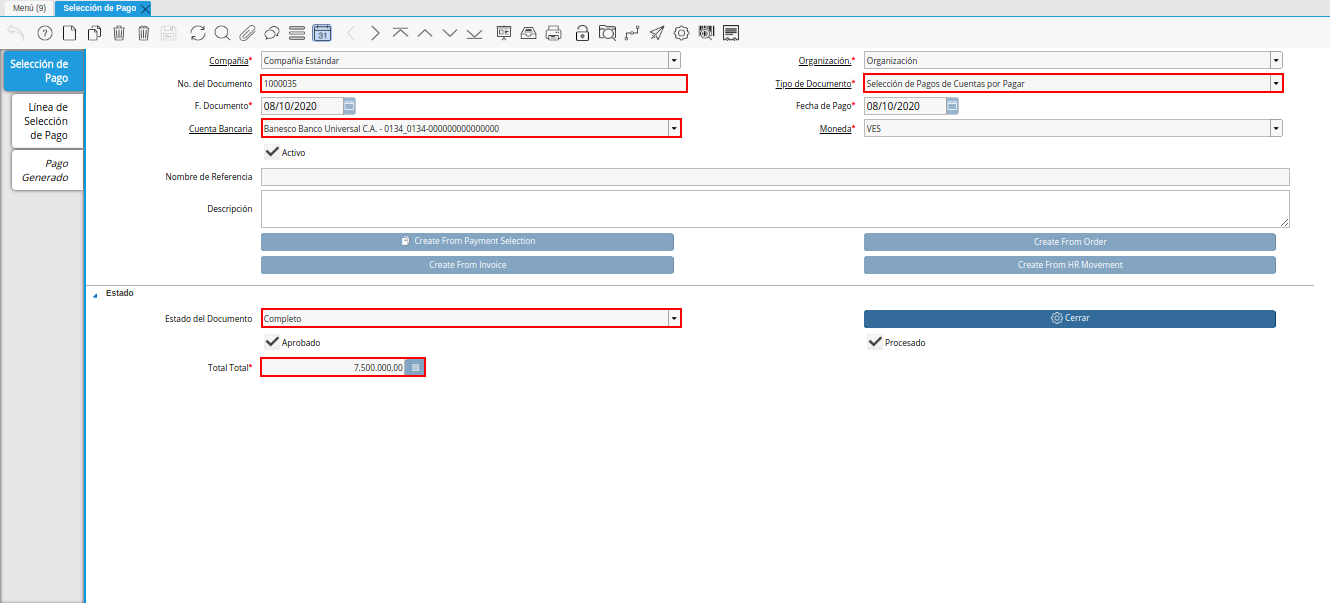Open the Moneda dropdown

1276,128
